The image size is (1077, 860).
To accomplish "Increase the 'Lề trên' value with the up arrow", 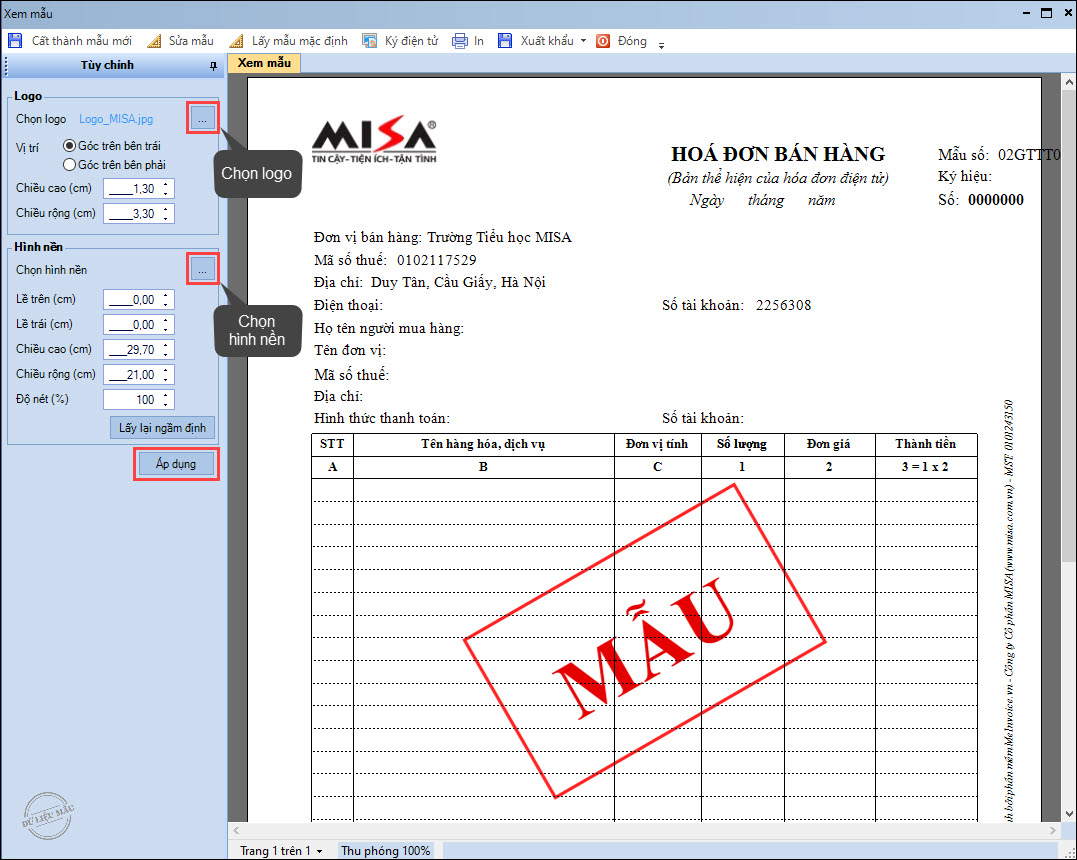I will coord(166,295).
